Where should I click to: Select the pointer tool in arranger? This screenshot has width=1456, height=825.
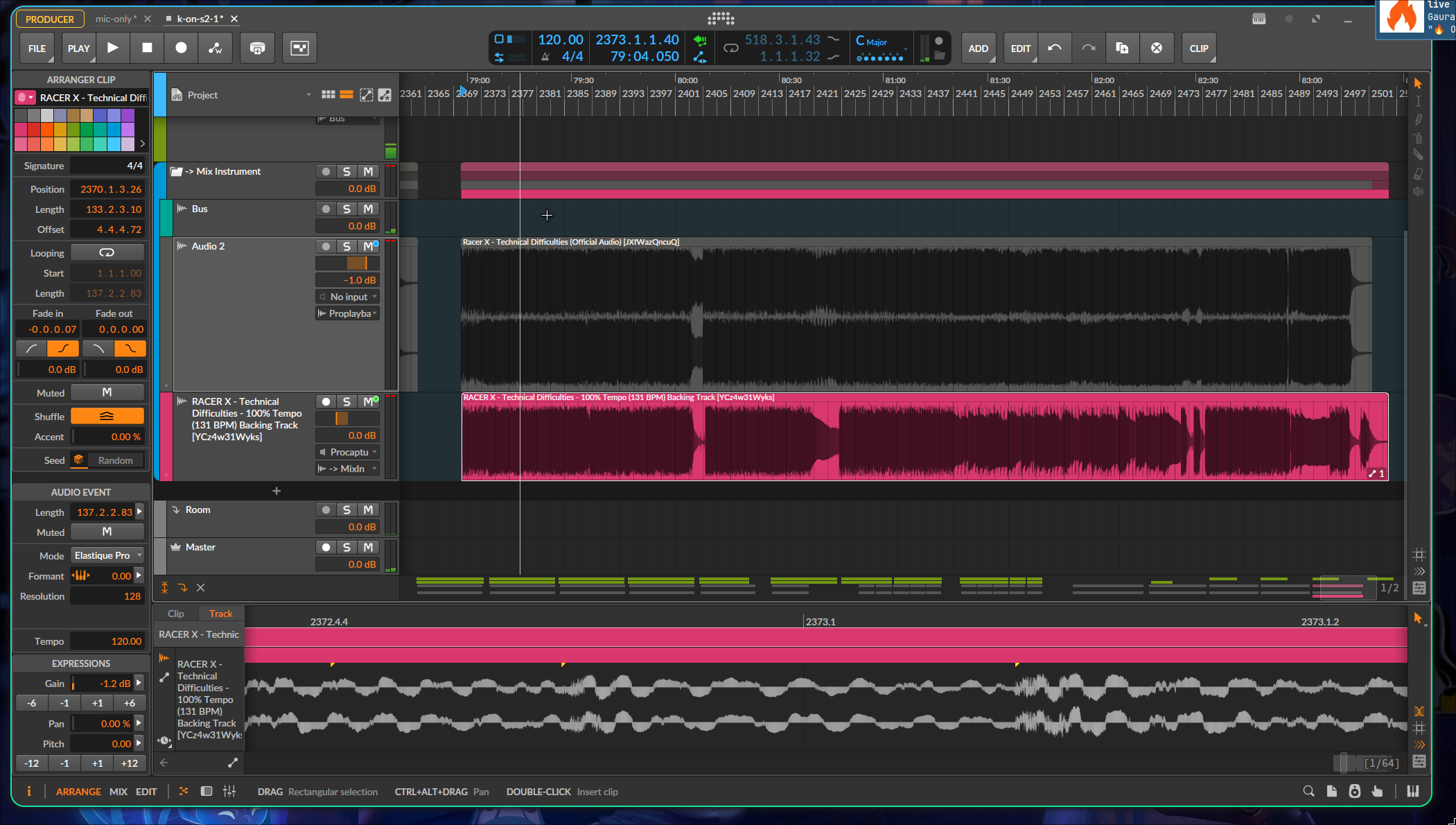click(x=1418, y=83)
